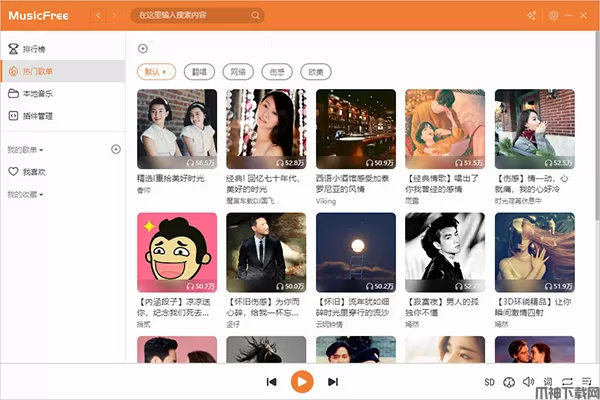Open settings via the gear icon
The height and width of the screenshot is (400, 600).
pos(554,16)
